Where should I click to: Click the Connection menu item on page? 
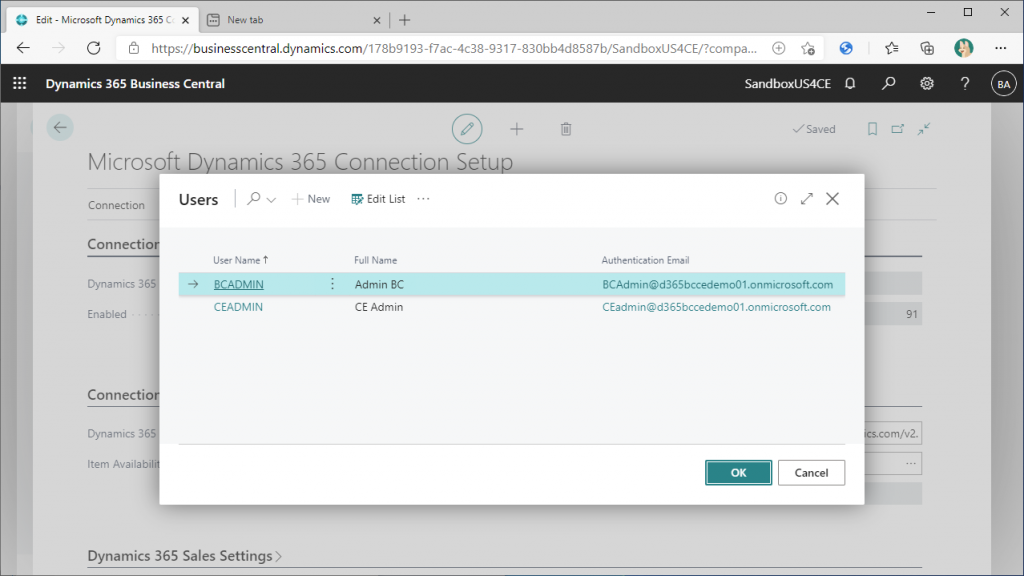coord(116,205)
